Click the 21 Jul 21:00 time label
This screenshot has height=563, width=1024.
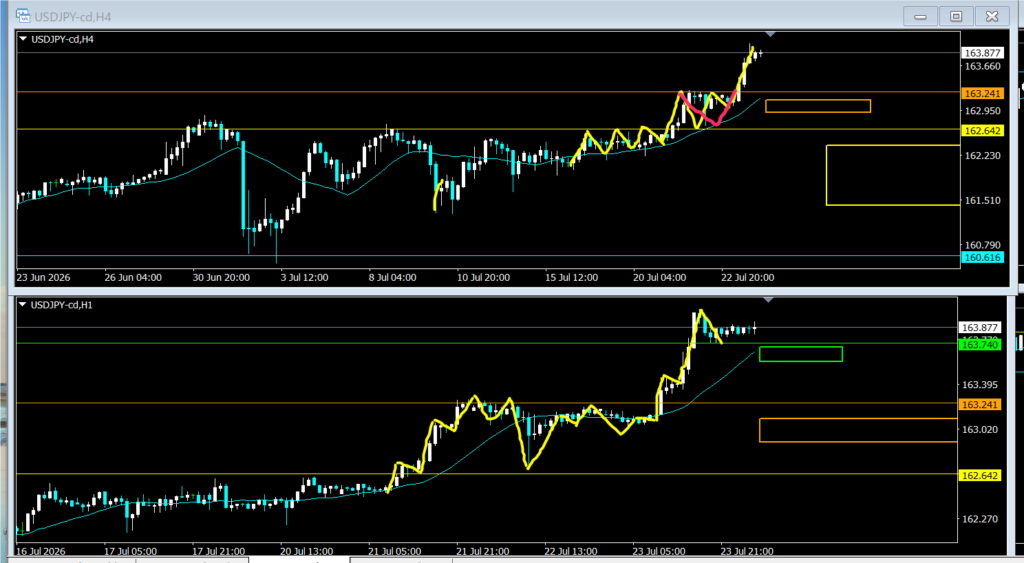(x=483, y=551)
